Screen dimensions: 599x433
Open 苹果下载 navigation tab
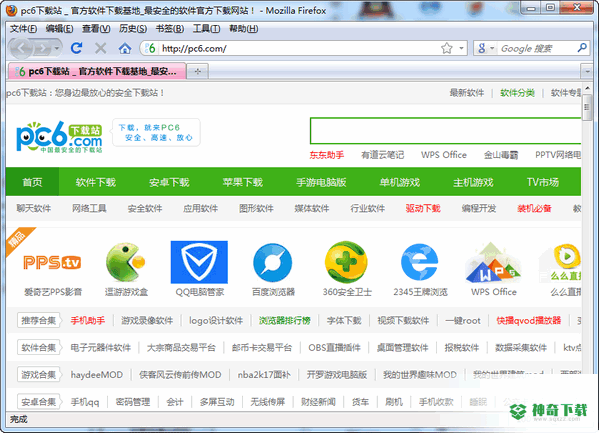243,182
